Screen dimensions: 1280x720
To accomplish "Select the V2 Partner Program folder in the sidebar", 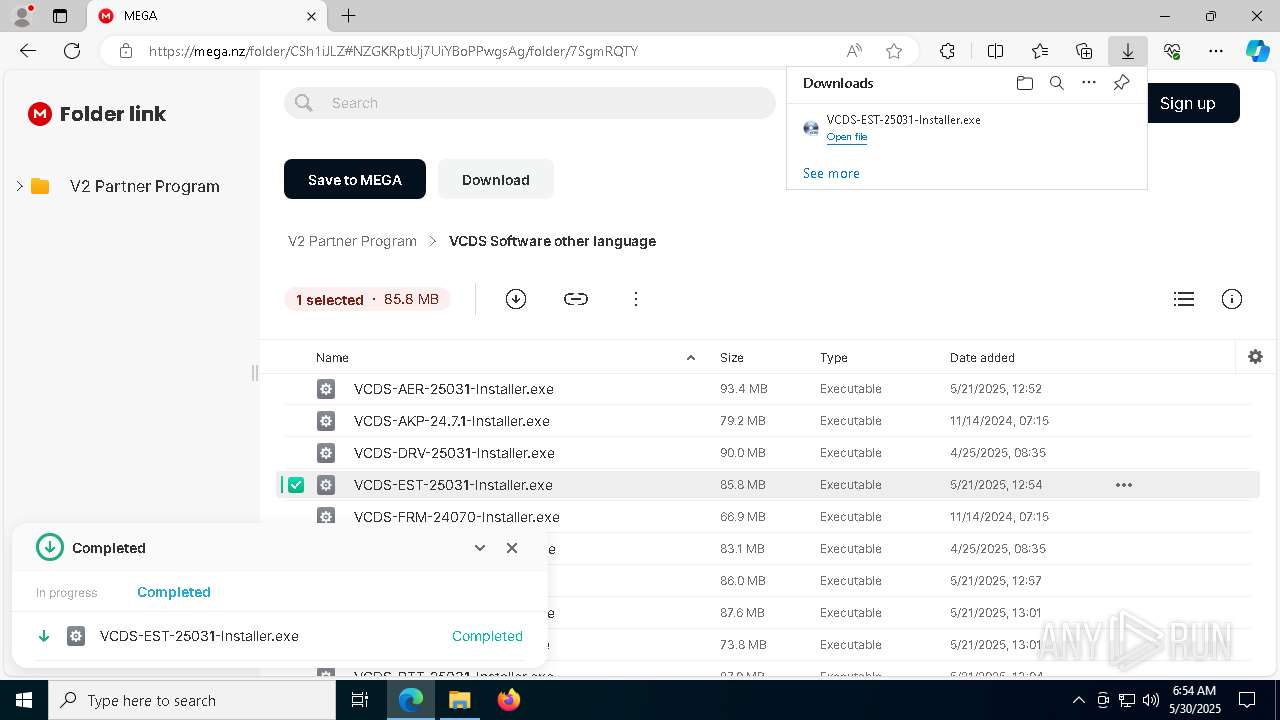I will click(x=144, y=186).
